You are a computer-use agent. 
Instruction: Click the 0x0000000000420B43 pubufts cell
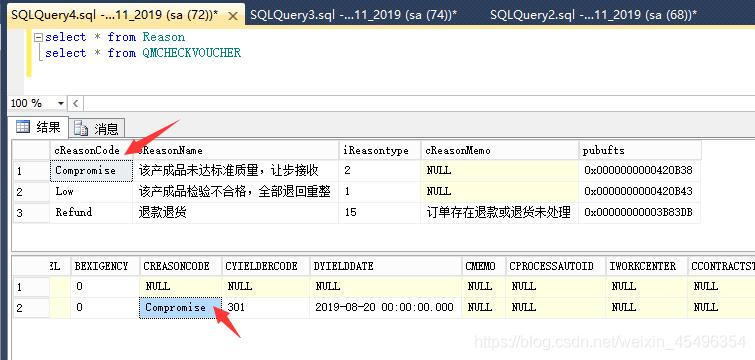639,192
